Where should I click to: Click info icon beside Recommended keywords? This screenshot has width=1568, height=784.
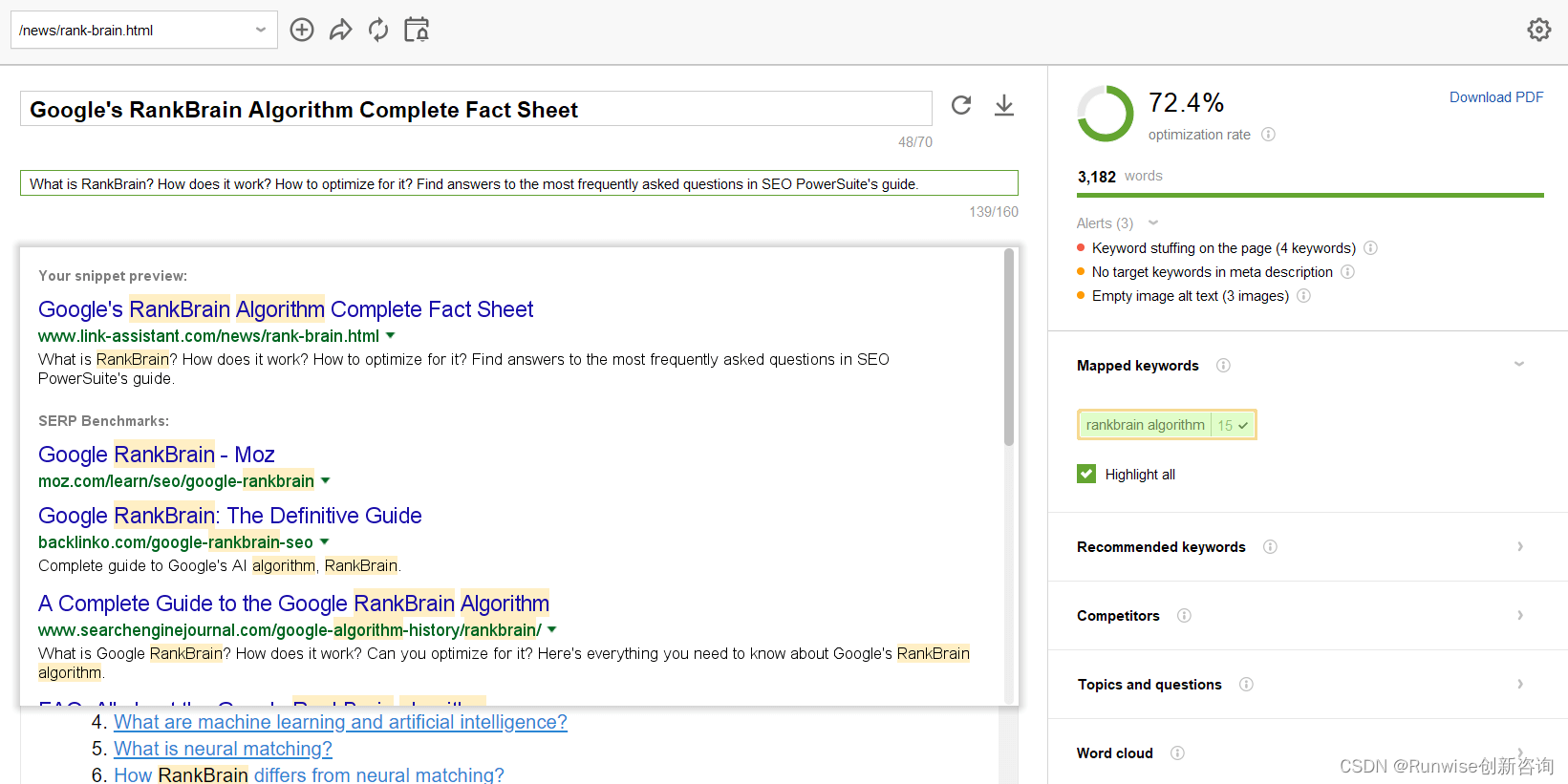click(1270, 547)
